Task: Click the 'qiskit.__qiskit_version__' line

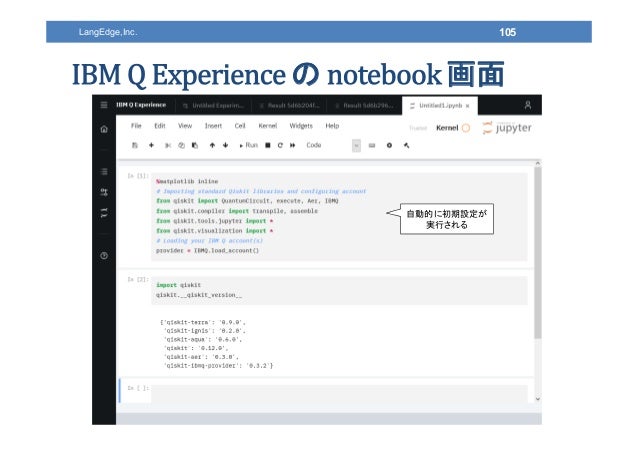Action: click(x=199, y=295)
